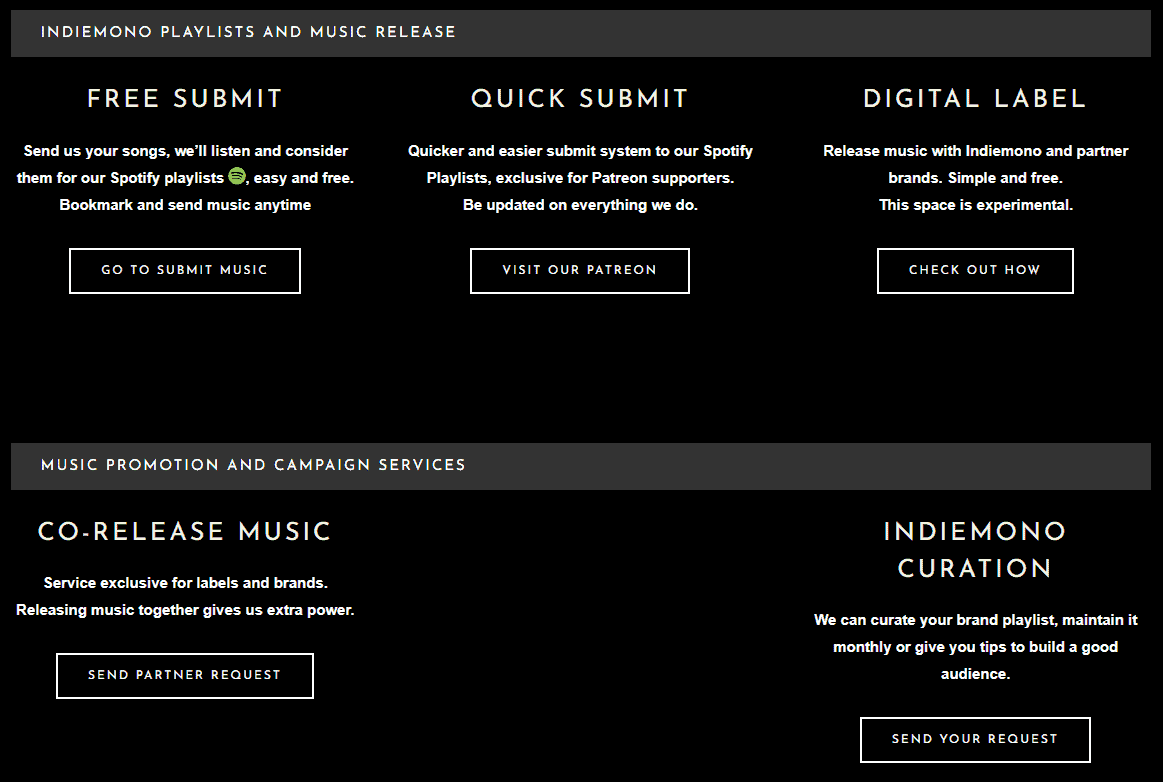
Task: Click the green Spotify icon
Action: (x=236, y=176)
